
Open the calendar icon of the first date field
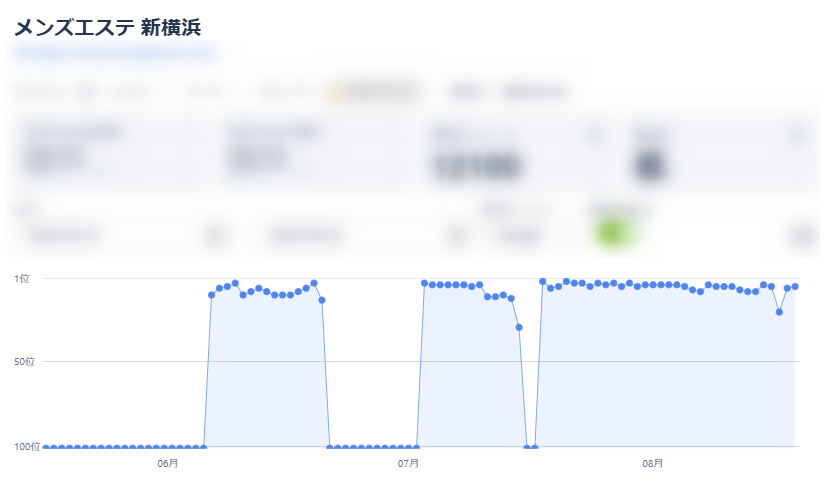[x=215, y=236]
